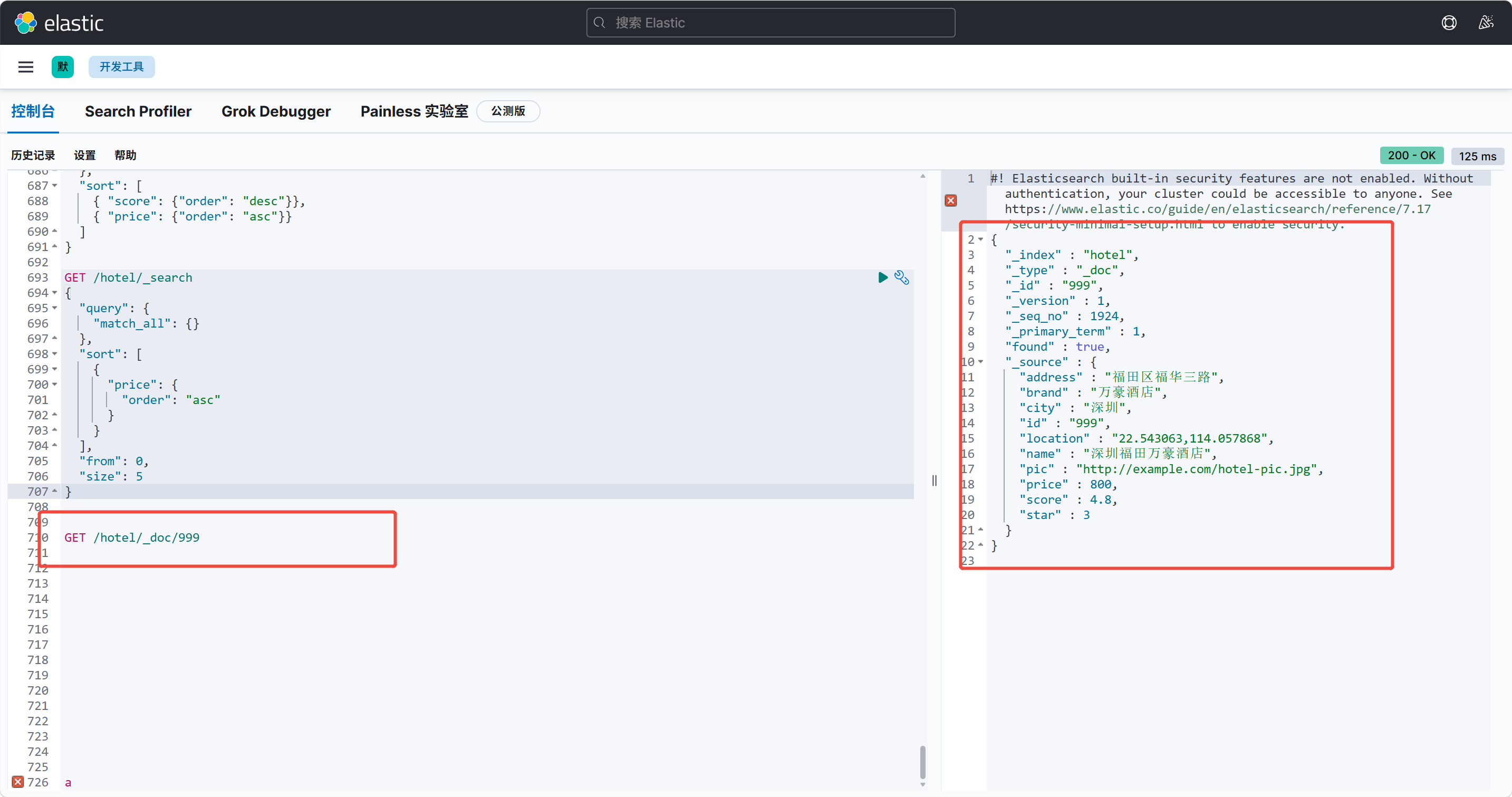Image resolution: width=1512 pixels, height=797 pixels.
Task: Collapse the sort block on line 698
Action: 55,354
